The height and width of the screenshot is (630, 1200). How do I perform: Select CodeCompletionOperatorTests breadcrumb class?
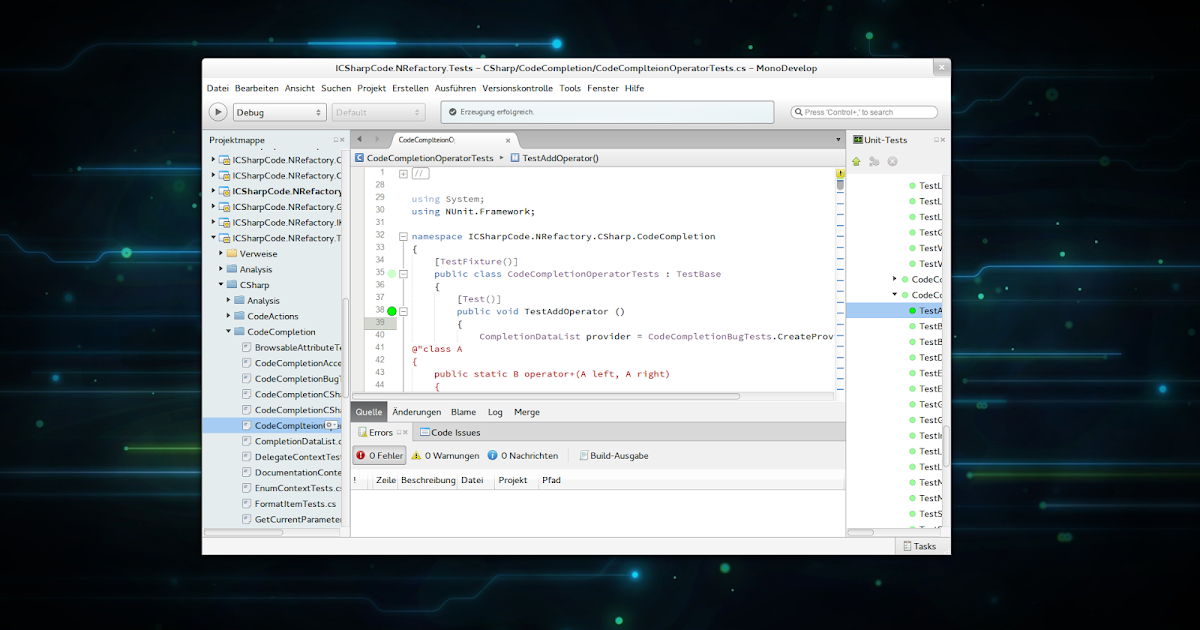point(424,158)
